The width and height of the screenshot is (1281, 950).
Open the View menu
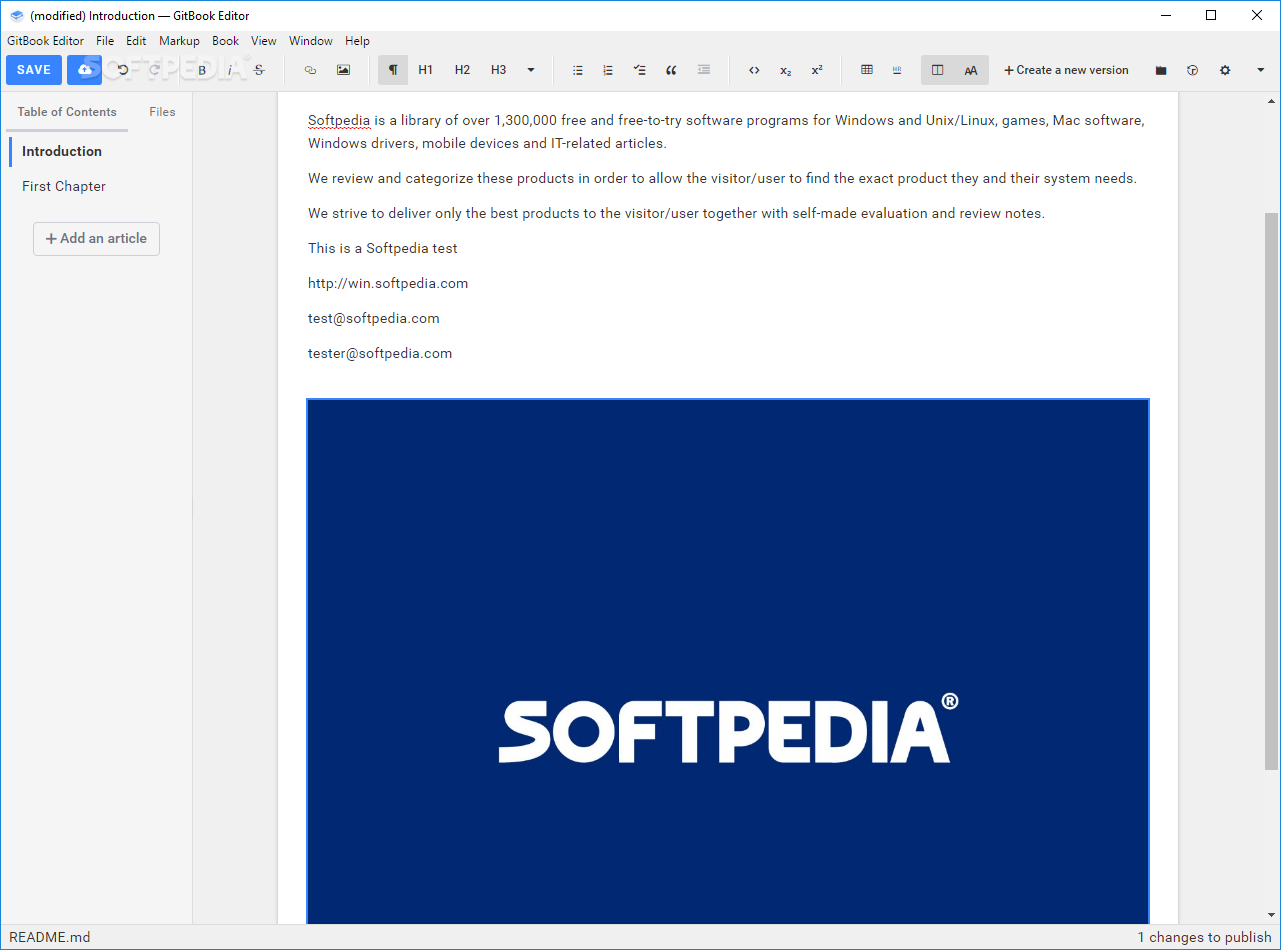click(x=264, y=41)
